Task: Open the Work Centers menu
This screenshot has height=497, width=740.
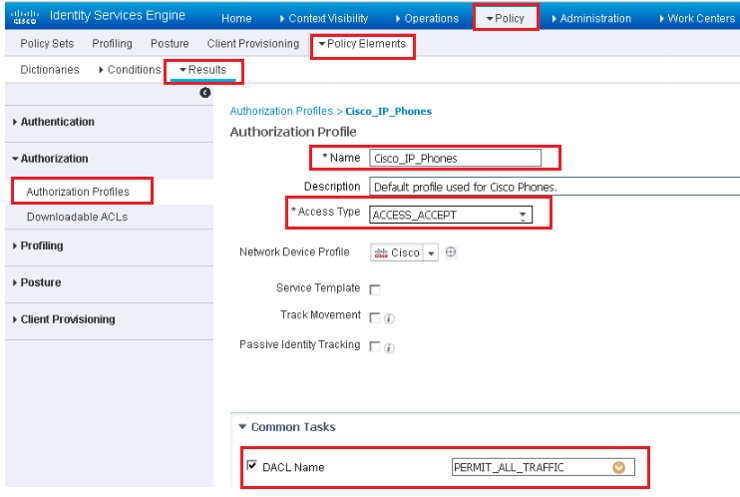Action: [x=697, y=18]
